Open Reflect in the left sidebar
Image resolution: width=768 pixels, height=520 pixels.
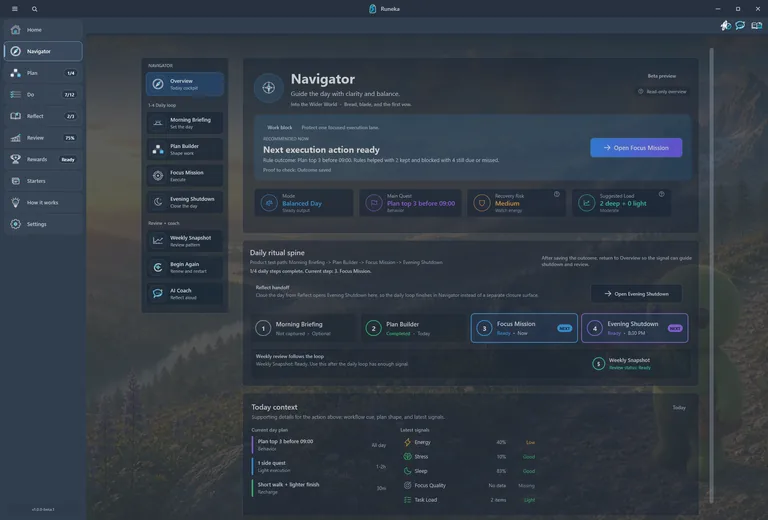tap(43, 116)
